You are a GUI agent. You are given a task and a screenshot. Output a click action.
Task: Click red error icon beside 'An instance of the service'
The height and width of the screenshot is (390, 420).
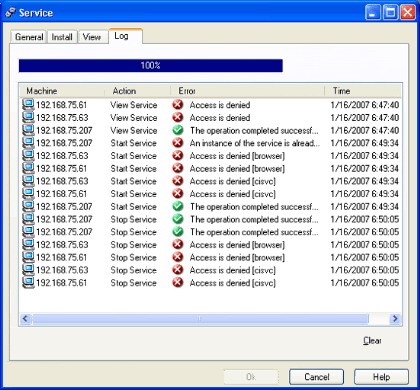coord(178,143)
